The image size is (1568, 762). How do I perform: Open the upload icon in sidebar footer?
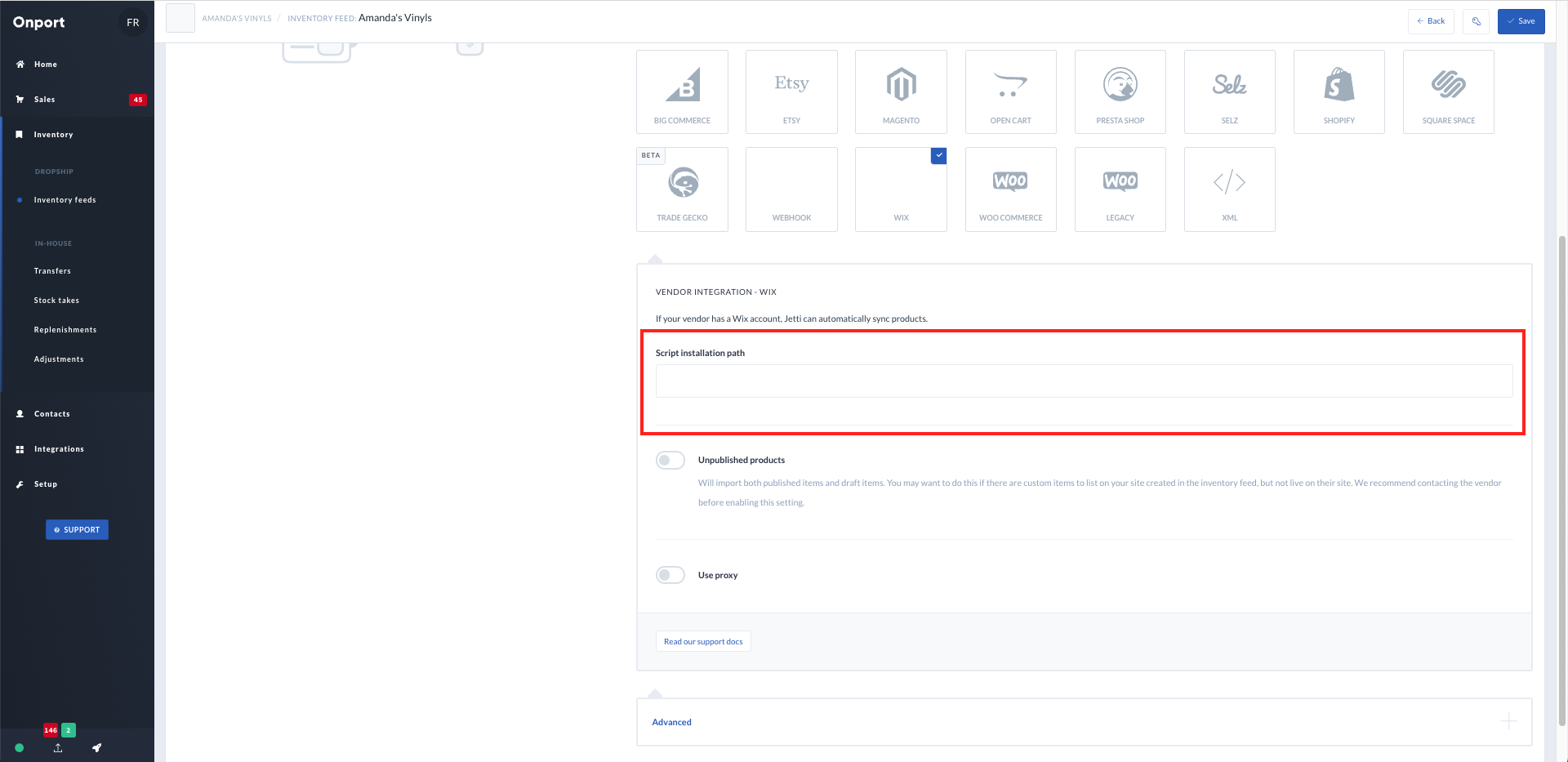(58, 747)
